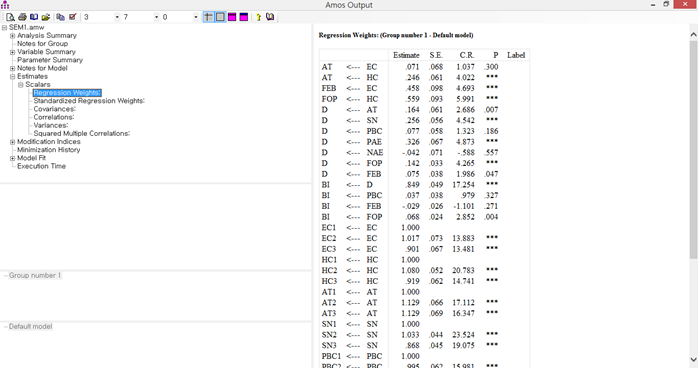This screenshot has width=700, height=368.
Task: Click estimate .071 for AT <--- EC
Action: [412, 67]
